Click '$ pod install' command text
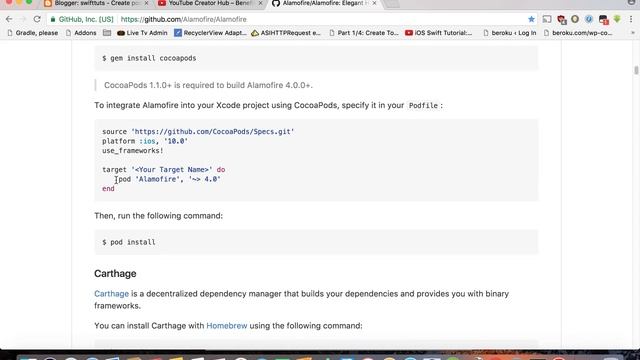Screen dimensions: 640x360 (129, 242)
